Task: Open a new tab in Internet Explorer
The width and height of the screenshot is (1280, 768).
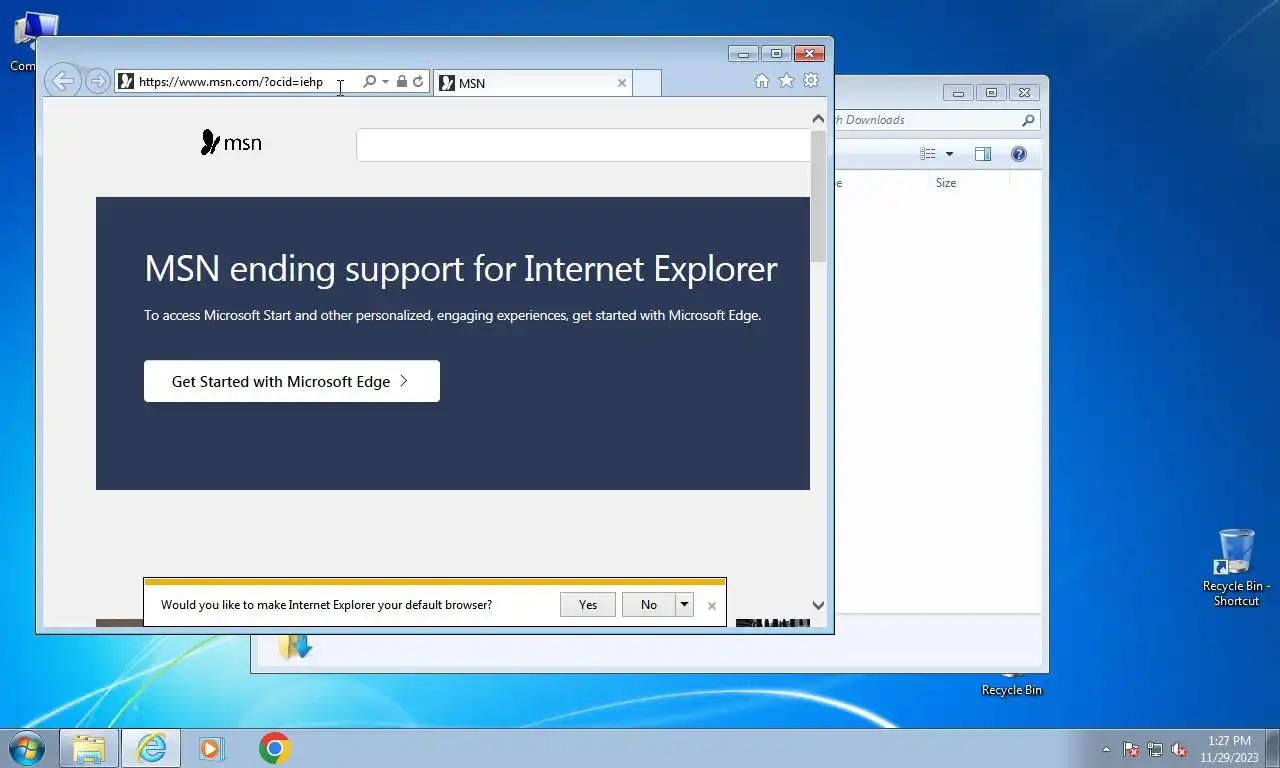Action: click(647, 83)
